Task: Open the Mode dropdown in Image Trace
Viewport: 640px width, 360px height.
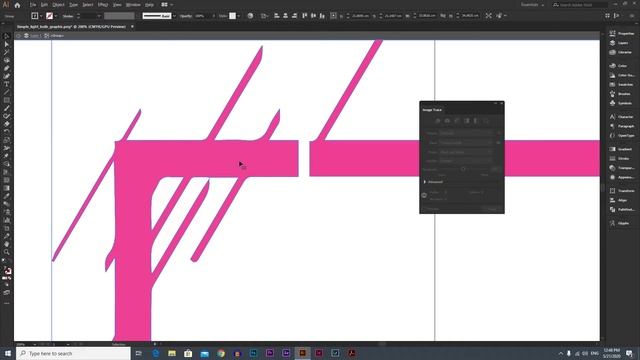Action: point(466,152)
